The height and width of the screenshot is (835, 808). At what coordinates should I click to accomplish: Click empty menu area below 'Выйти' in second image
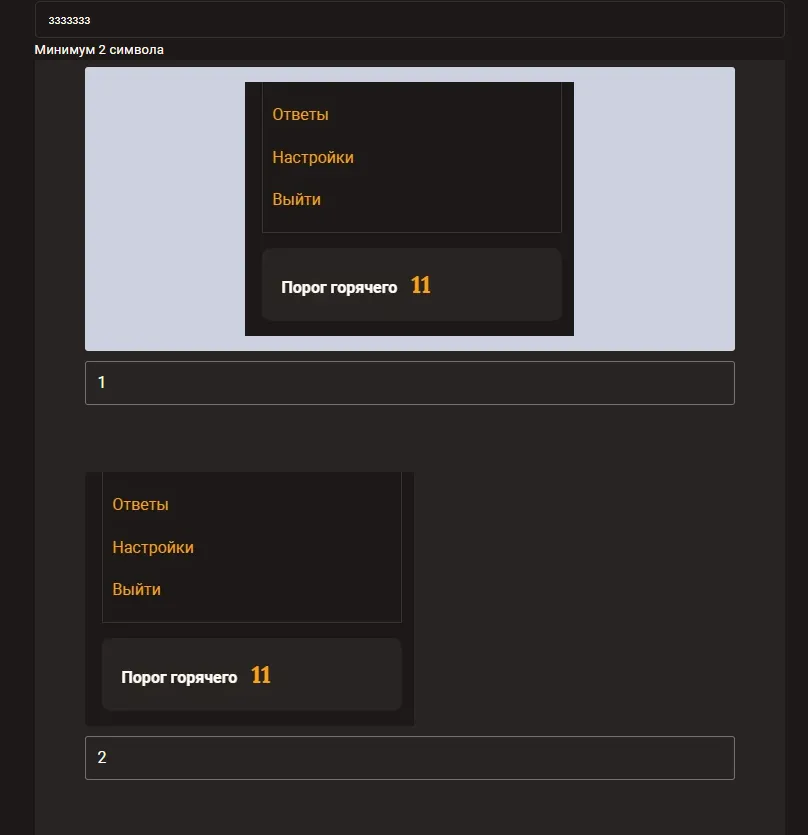point(250,610)
